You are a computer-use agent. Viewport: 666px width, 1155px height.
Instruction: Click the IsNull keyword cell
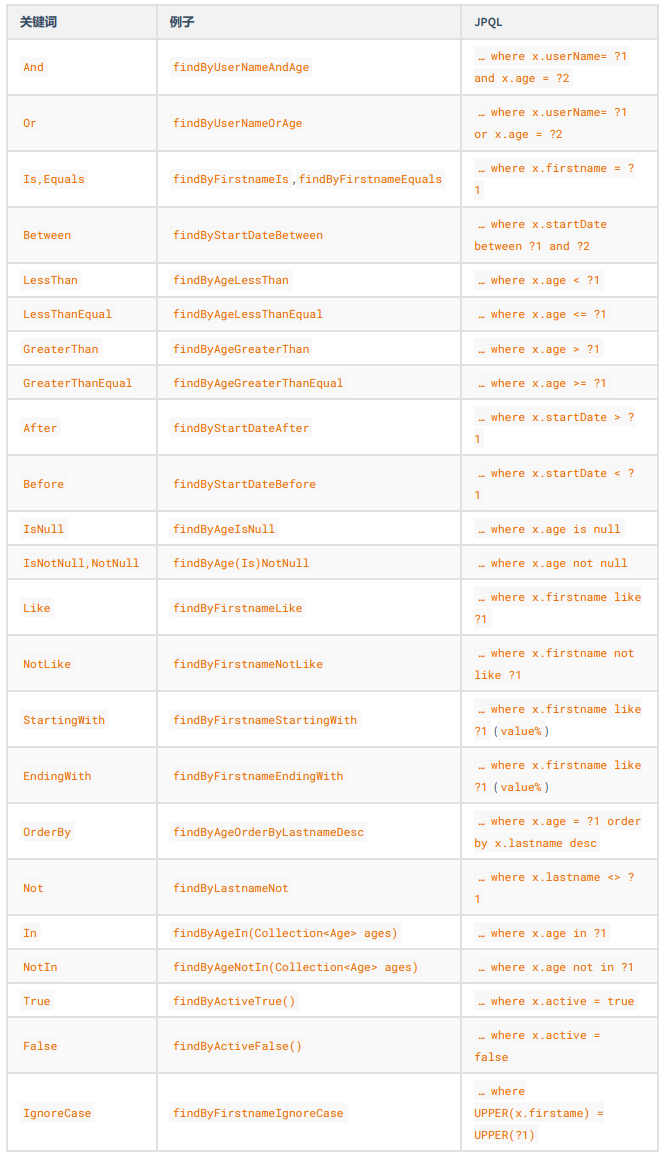tap(43, 529)
